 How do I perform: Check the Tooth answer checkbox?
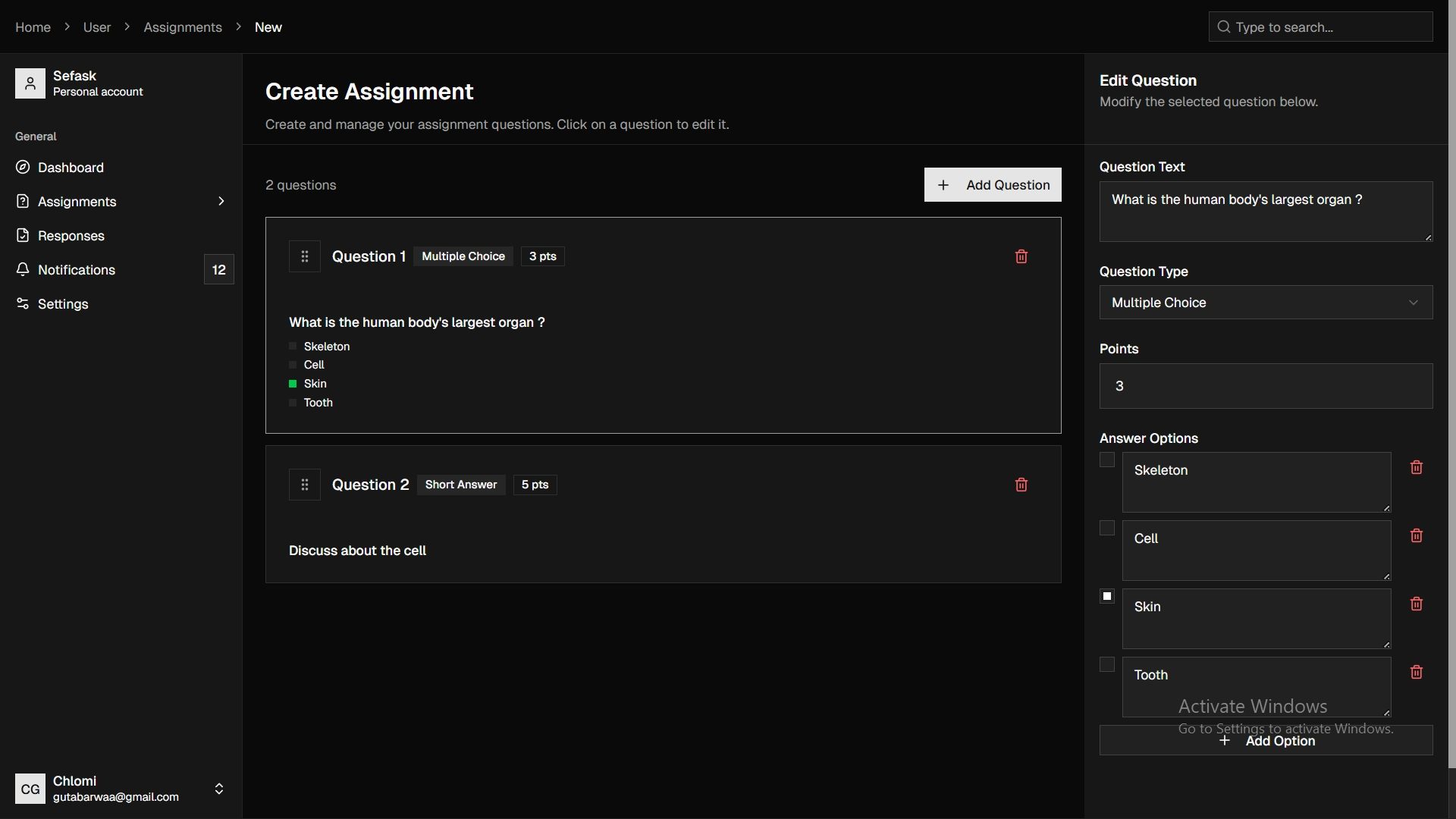[1107, 665]
